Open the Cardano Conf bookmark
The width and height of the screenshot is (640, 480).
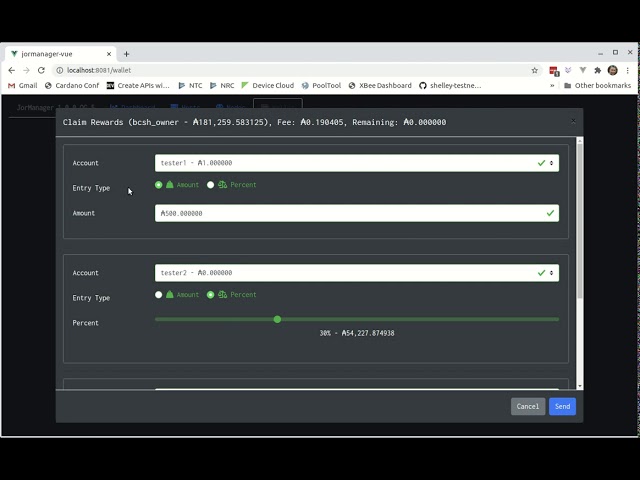click(x=72, y=86)
